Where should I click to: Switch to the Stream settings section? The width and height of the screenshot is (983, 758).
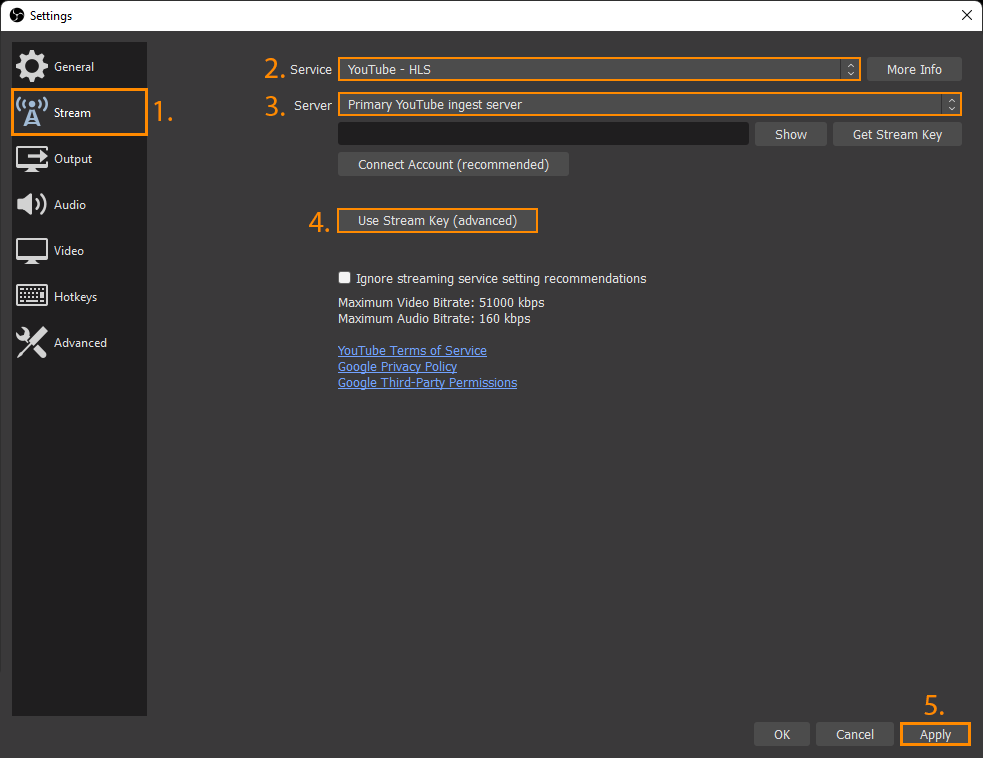79,112
